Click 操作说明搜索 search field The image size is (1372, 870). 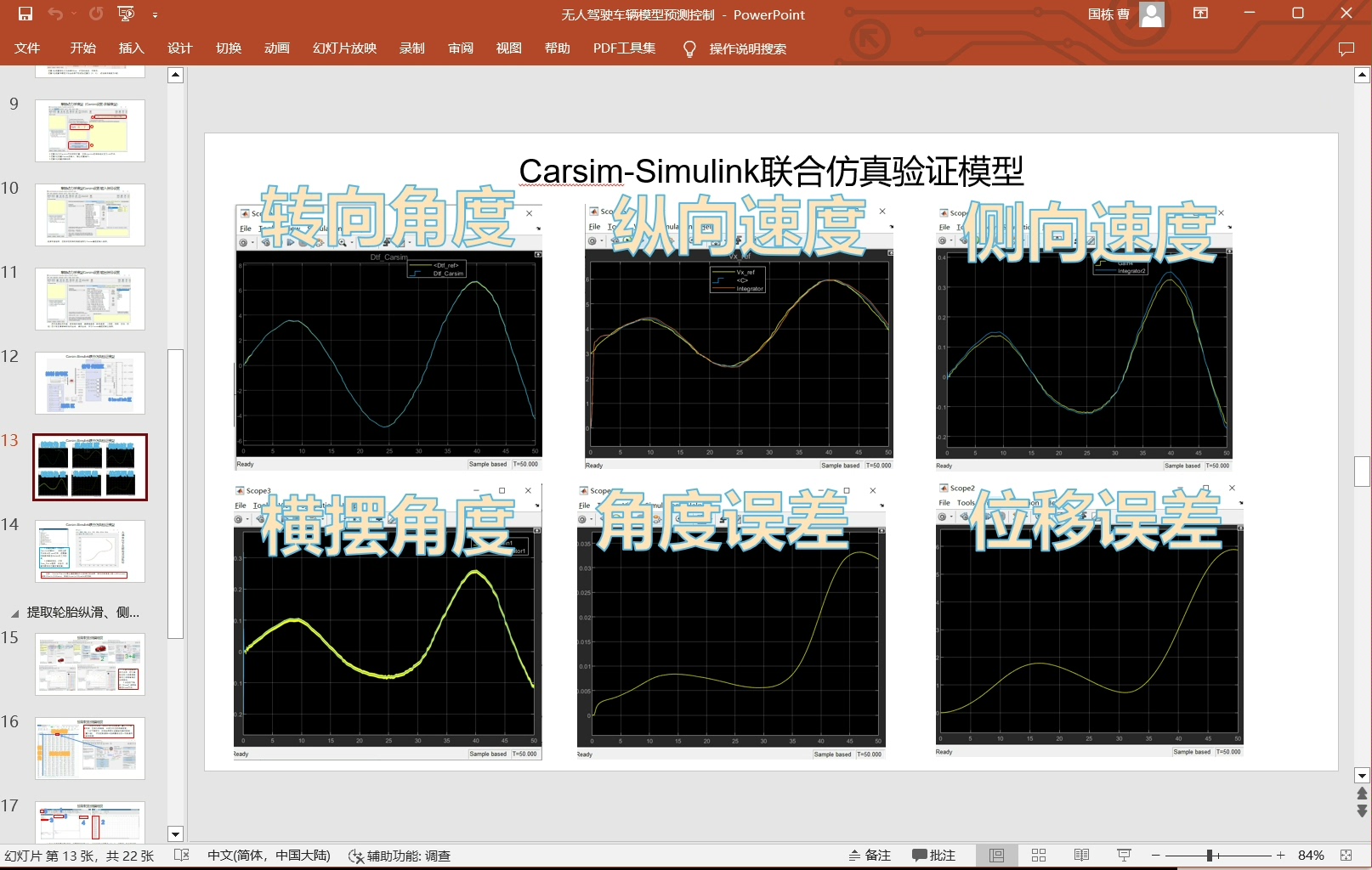coord(748,49)
